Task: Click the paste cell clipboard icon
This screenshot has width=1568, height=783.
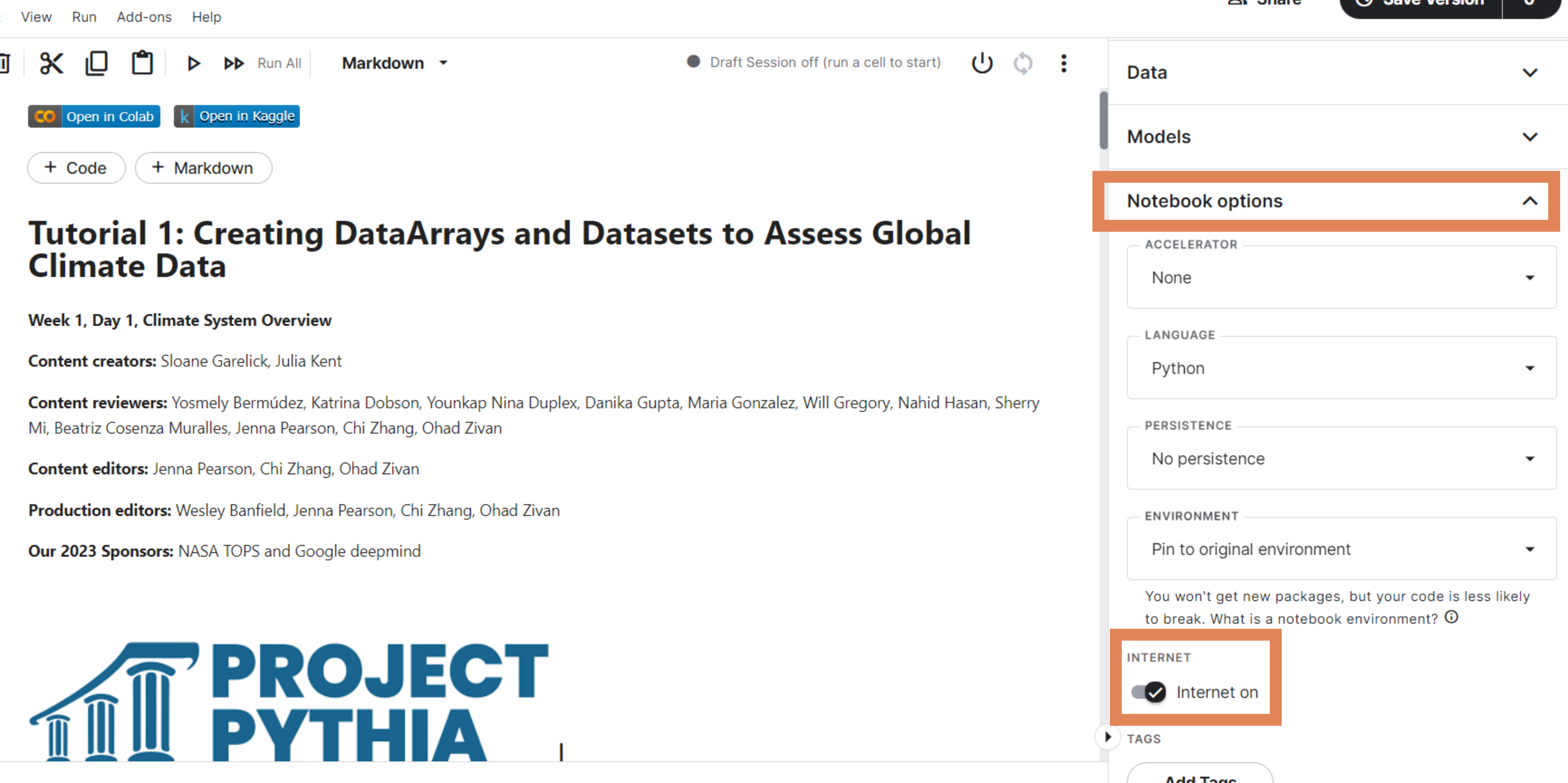Action: click(142, 63)
